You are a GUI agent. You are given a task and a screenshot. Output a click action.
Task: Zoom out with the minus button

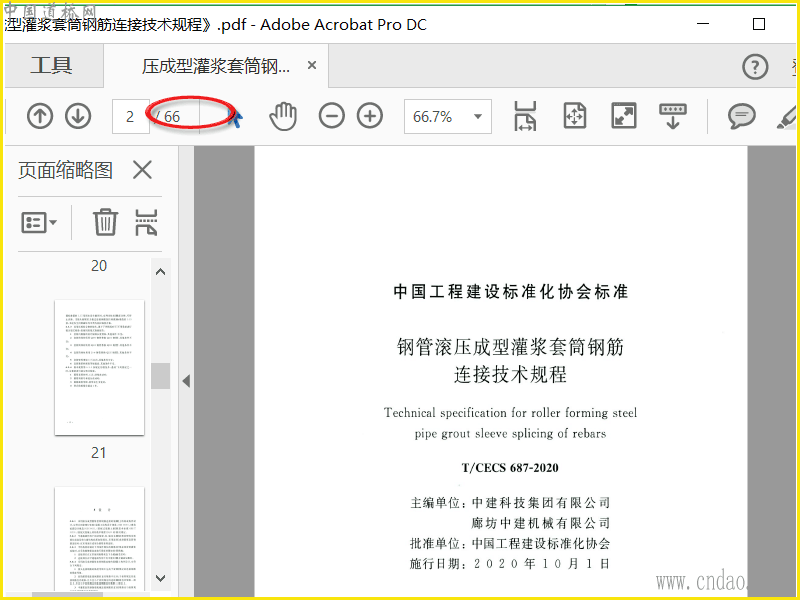tap(332, 116)
